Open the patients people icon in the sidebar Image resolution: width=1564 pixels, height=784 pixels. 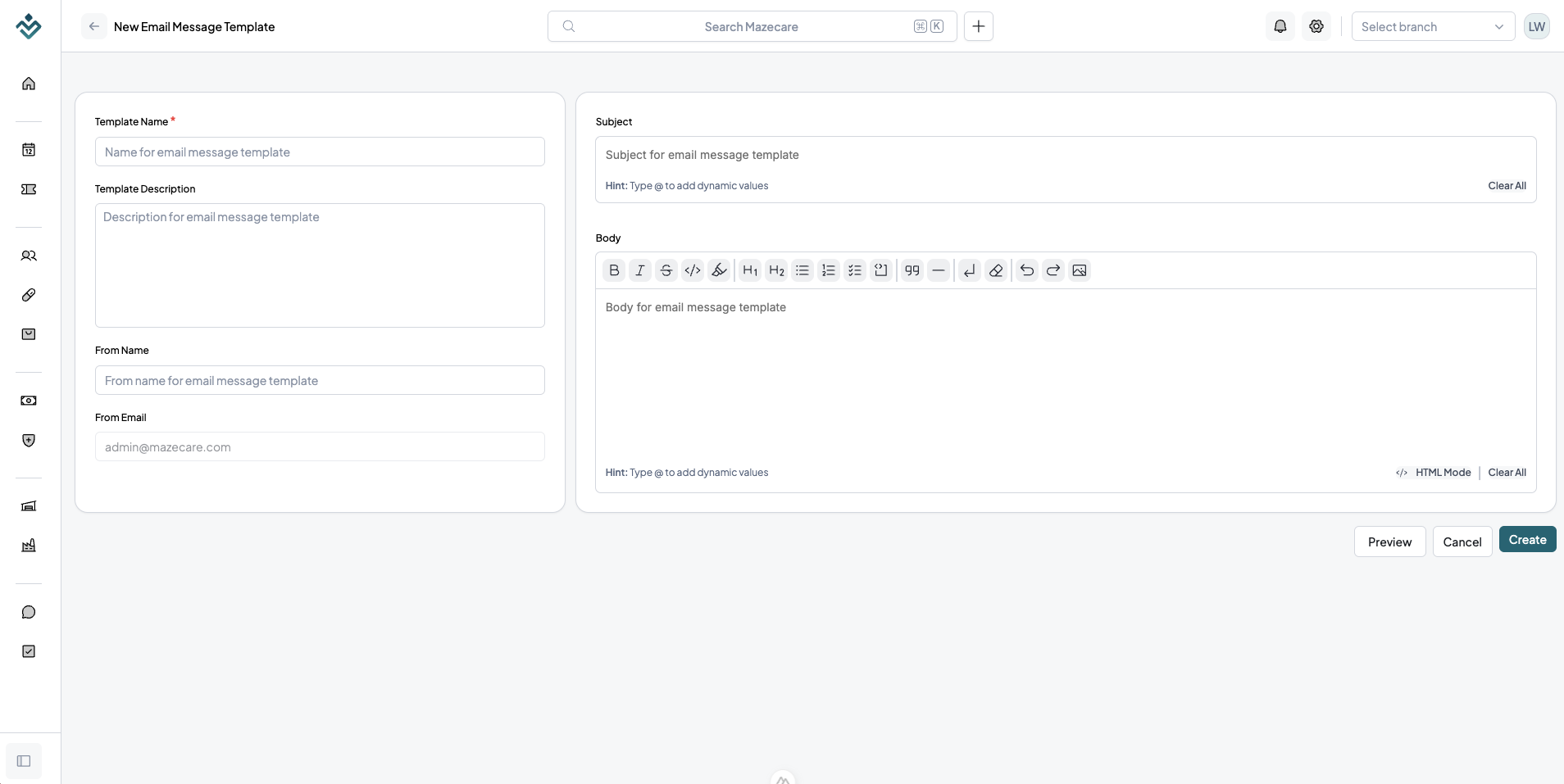(29, 256)
